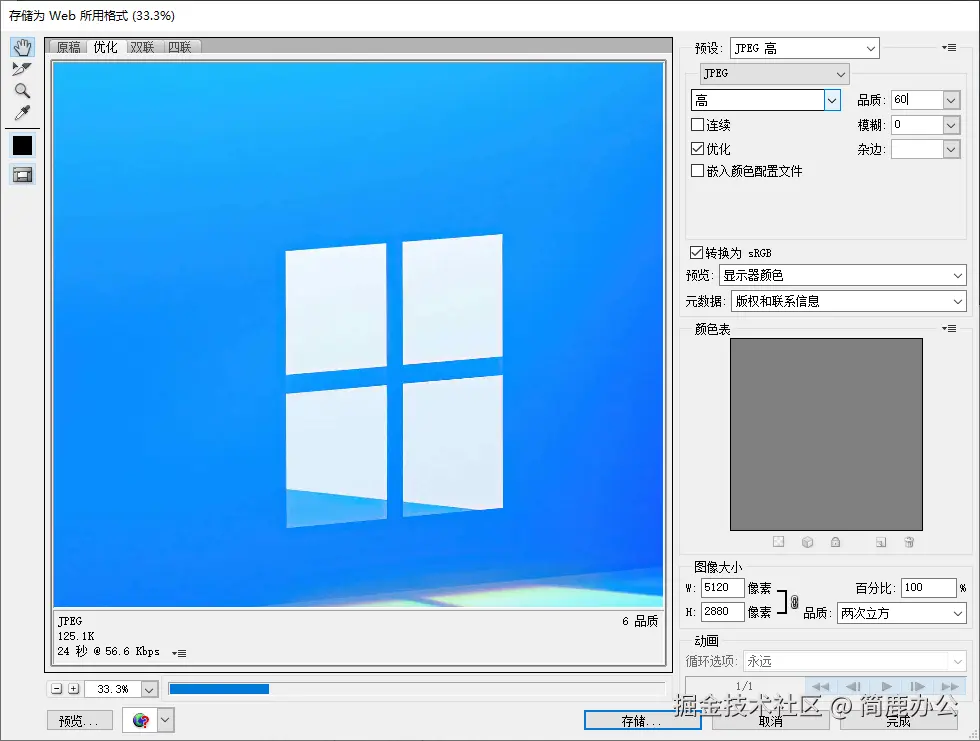Screen dimensions: 980x741
Task: Open the 循环选项 永远 dropdown
Action: tap(854, 661)
